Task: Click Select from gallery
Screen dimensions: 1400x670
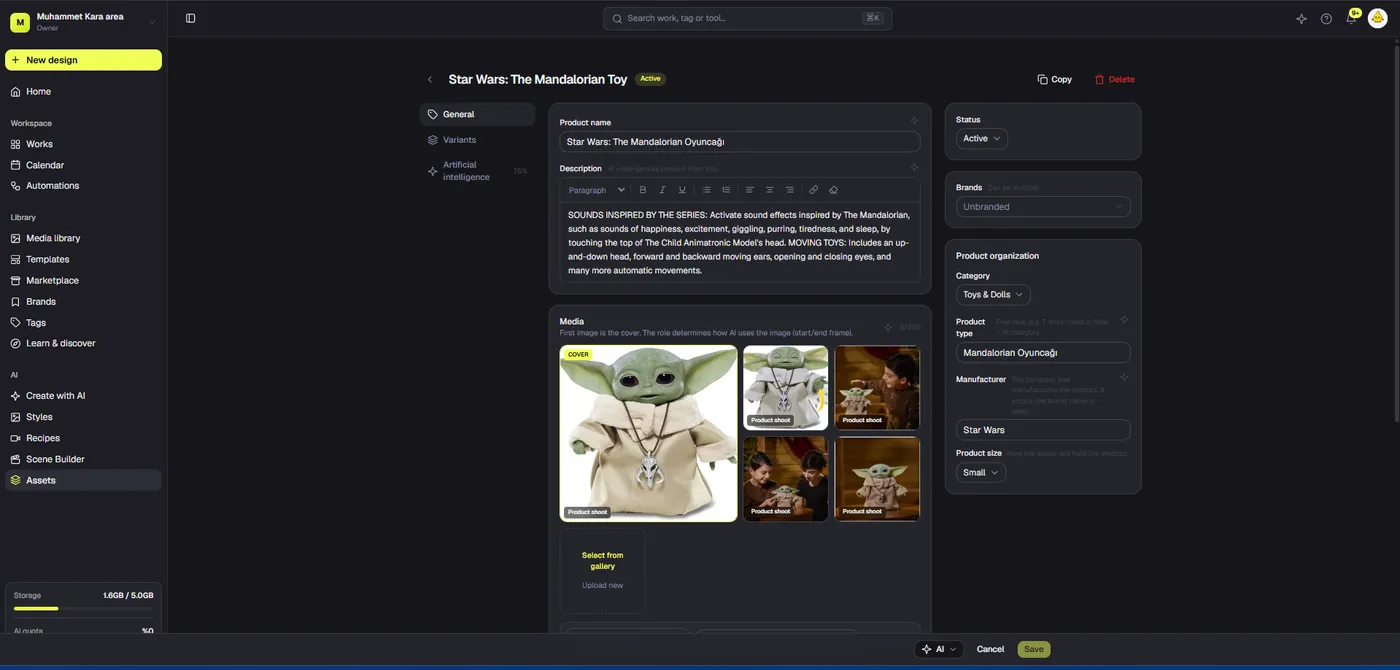Action: [602, 561]
